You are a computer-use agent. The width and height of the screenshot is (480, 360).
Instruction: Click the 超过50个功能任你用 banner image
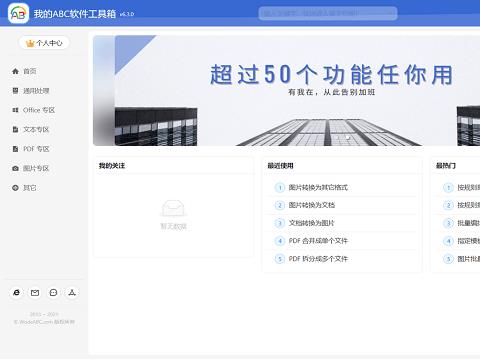[286, 91]
